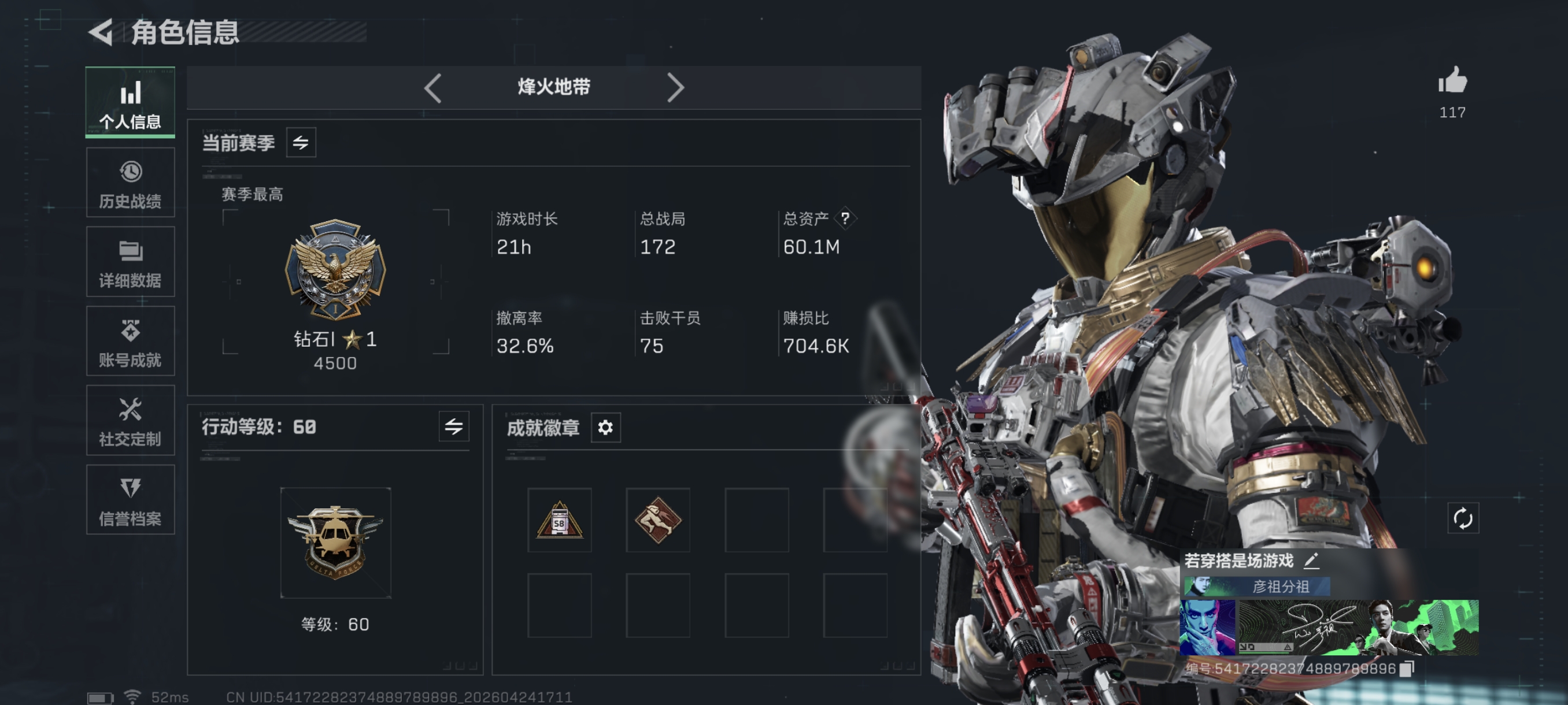Image resolution: width=1568 pixels, height=705 pixels.
Task: Click the first empty badge slot in the top row
Action: [757, 520]
